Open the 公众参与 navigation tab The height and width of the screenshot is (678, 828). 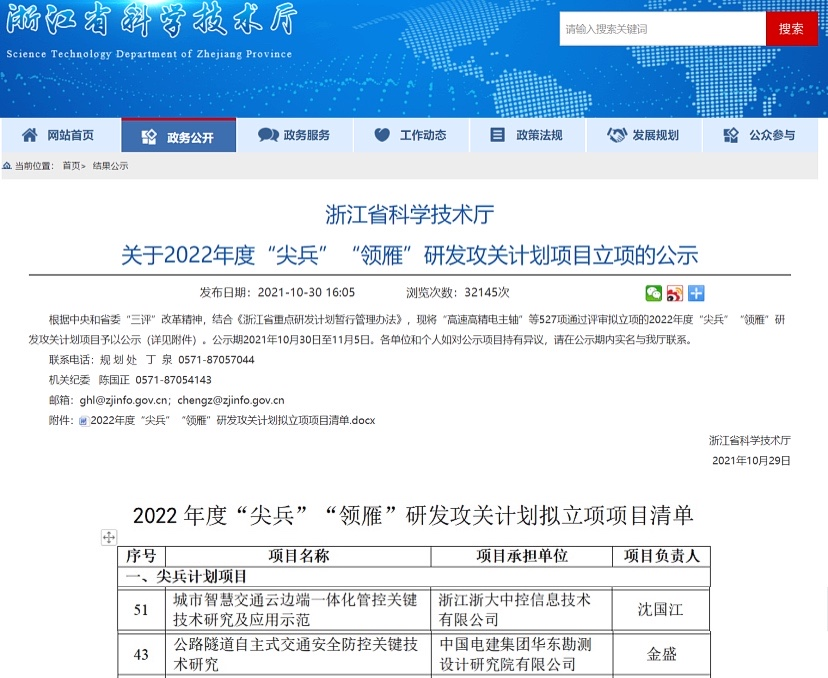(760, 135)
